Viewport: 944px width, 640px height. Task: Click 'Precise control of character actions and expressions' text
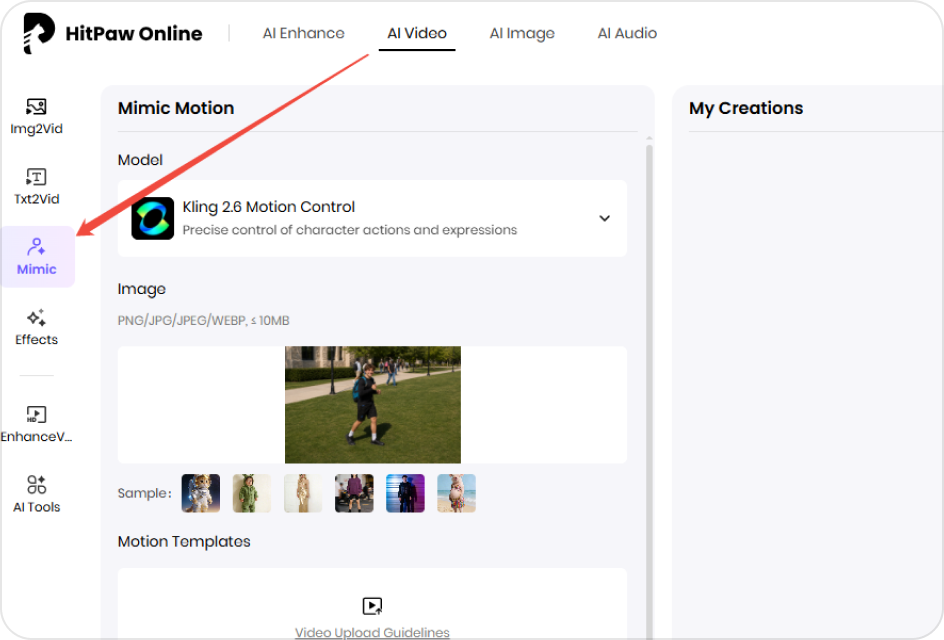point(350,230)
